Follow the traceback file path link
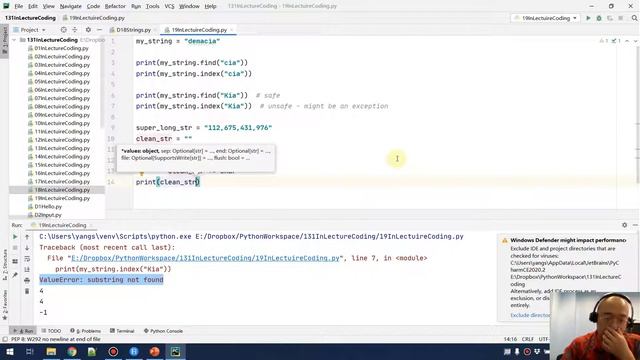640x360 pixels. (x=205, y=258)
